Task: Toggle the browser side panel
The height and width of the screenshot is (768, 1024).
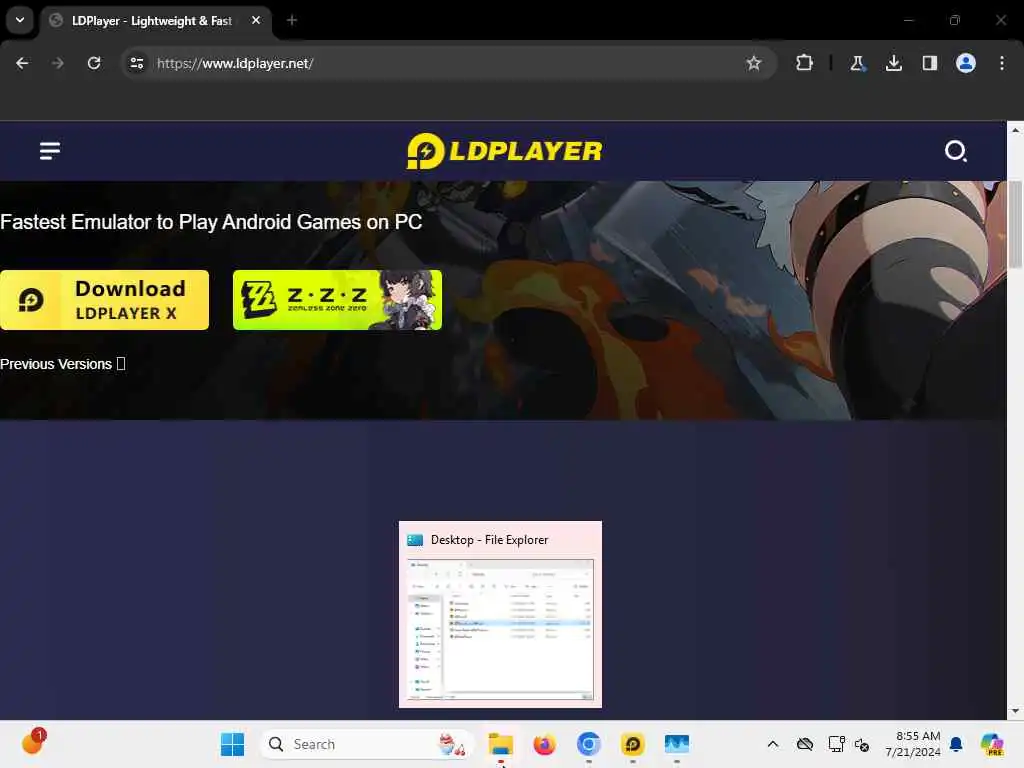Action: 930,63
